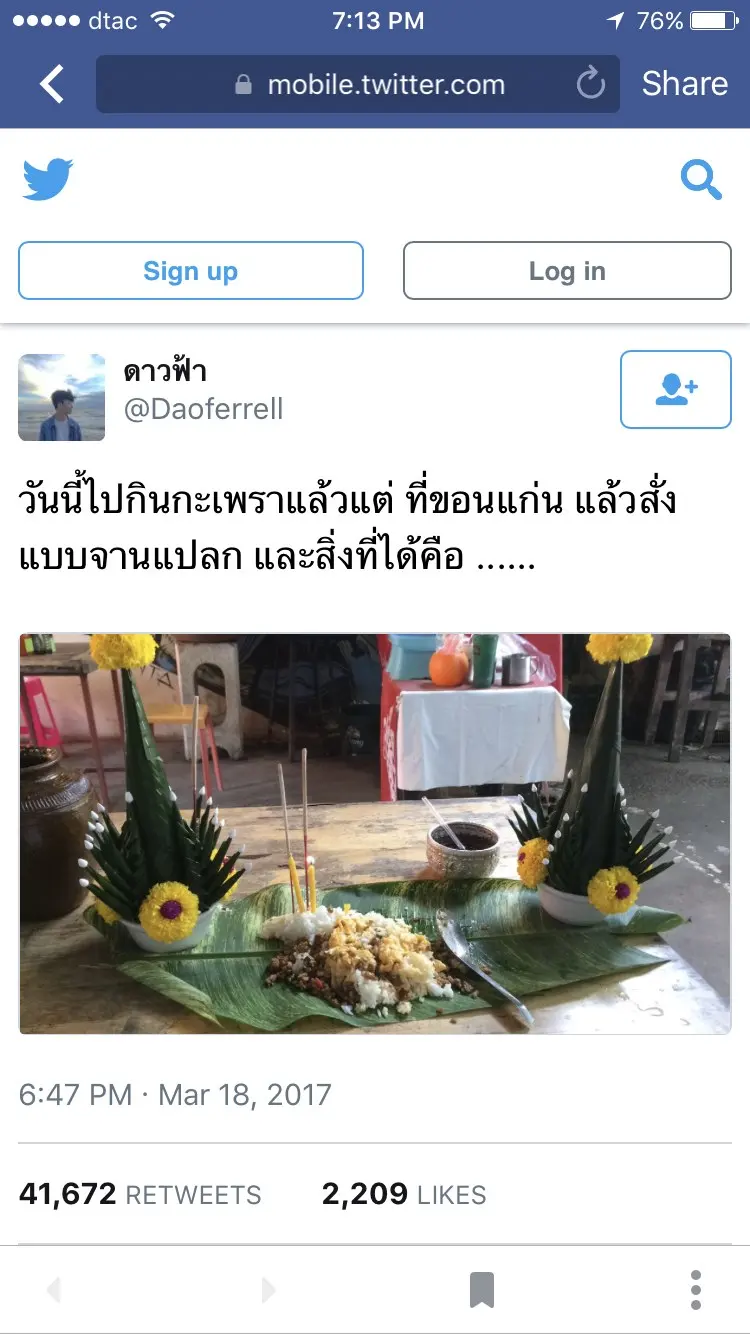The image size is (750, 1334).
Task: Open Twitter search magnifier icon
Action: coord(701,180)
